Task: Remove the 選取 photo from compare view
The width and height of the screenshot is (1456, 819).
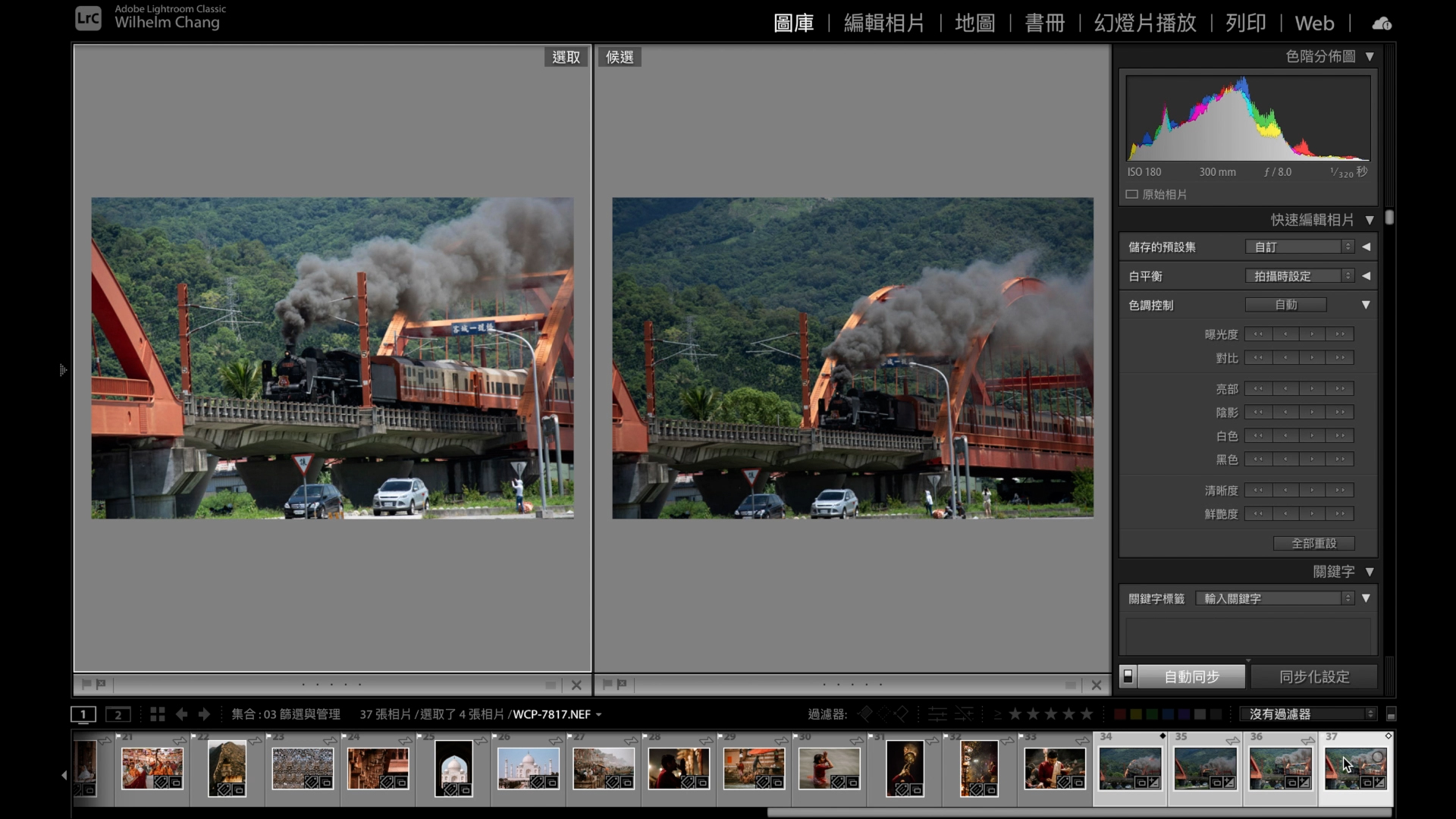Action: (x=576, y=686)
